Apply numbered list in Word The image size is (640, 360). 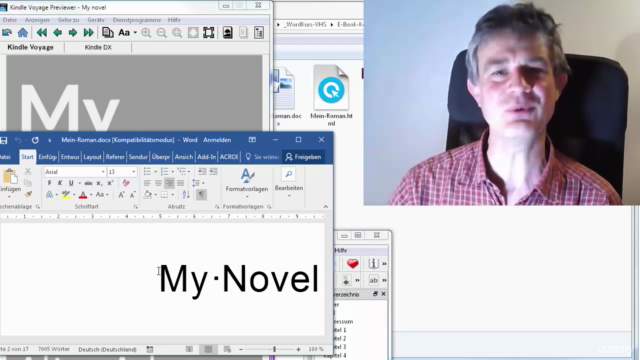(x=164, y=171)
